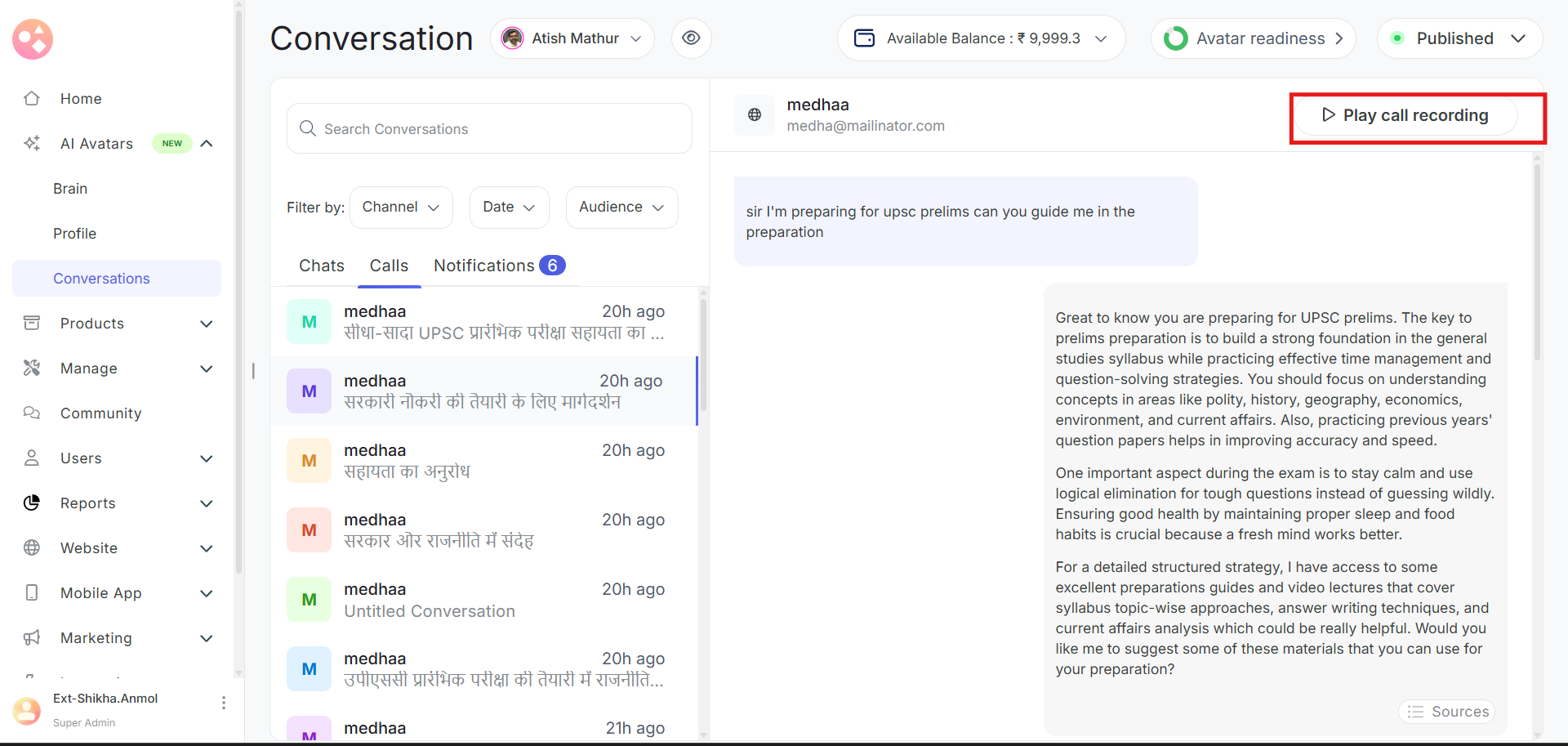Click the globe icon next to medhaa
The width and height of the screenshot is (1568, 746).
point(755,115)
